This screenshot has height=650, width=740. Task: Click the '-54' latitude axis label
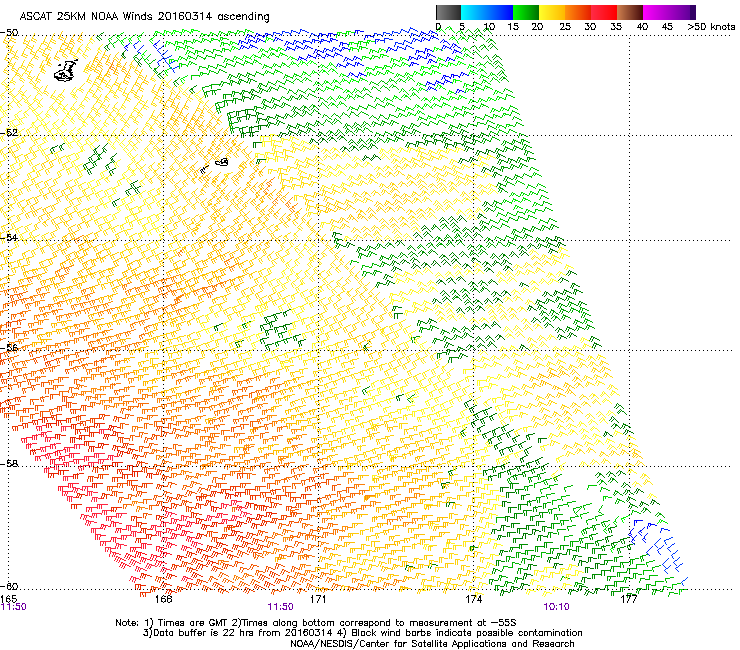[9, 237]
